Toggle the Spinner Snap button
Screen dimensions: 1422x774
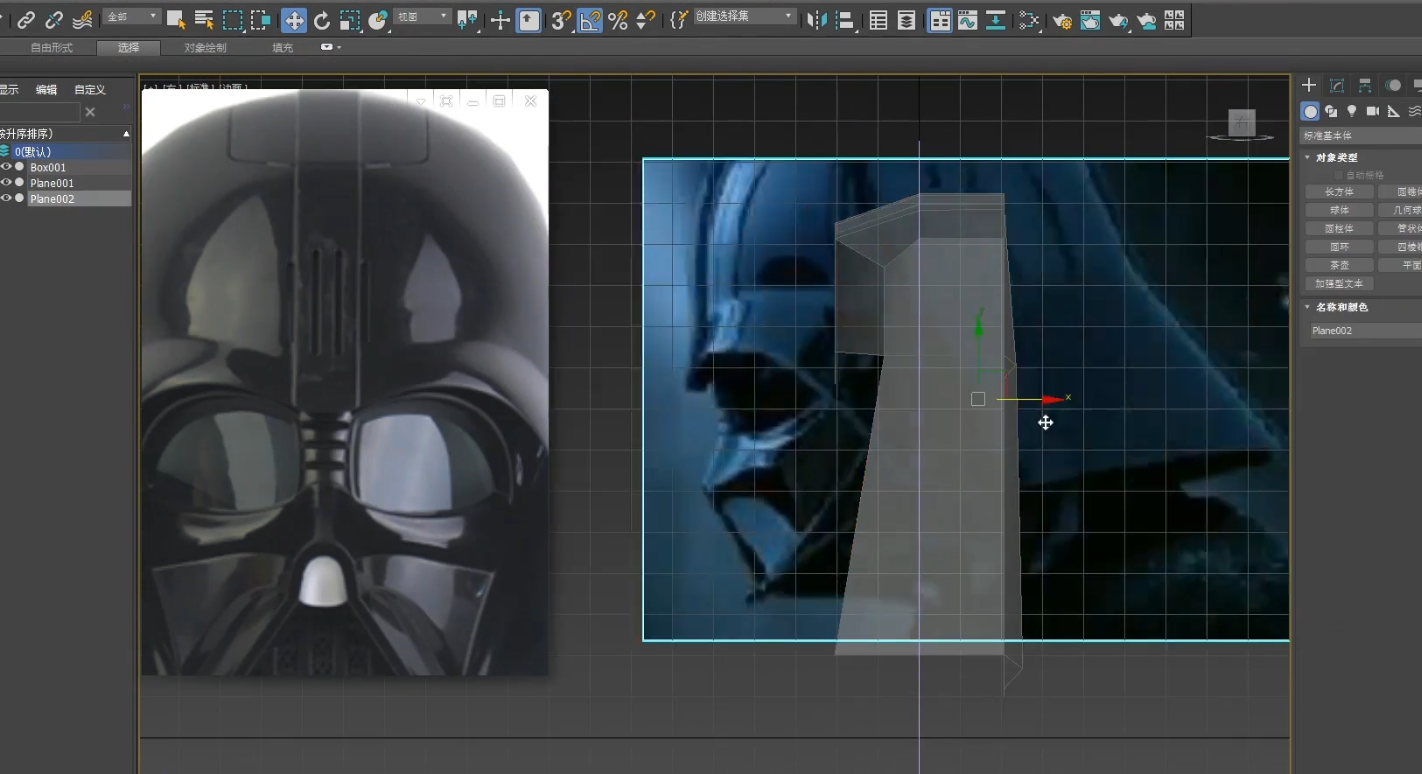(646, 19)
